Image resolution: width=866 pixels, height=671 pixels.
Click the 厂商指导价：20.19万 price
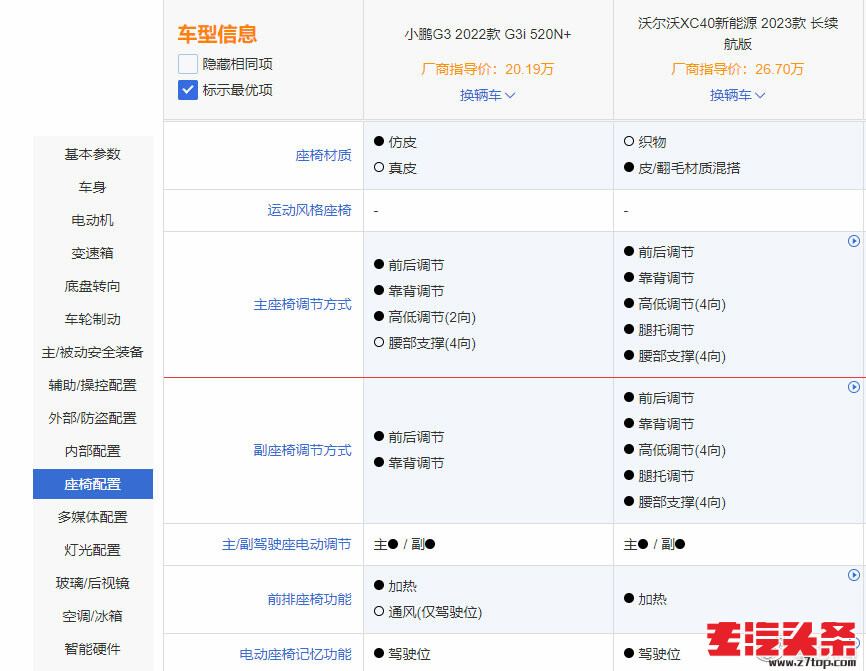point(488,69)
